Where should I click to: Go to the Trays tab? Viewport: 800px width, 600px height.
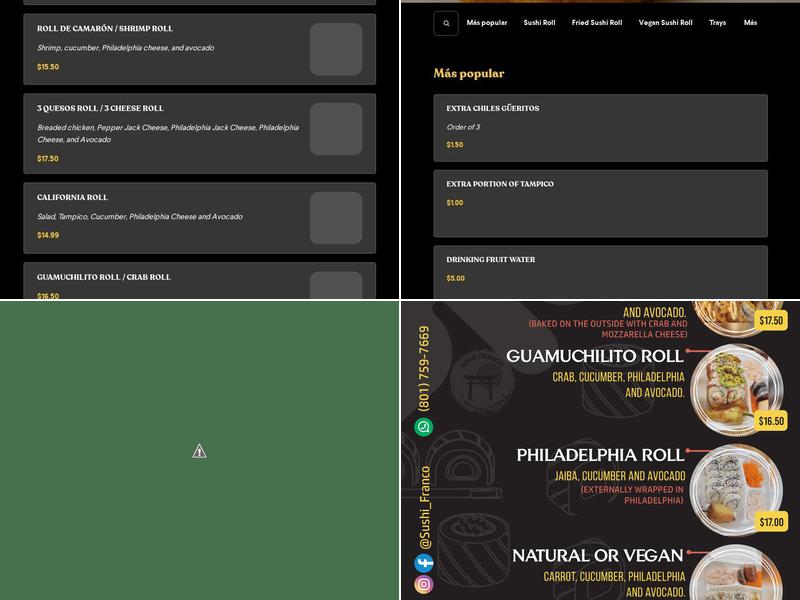tap(717, 22)
